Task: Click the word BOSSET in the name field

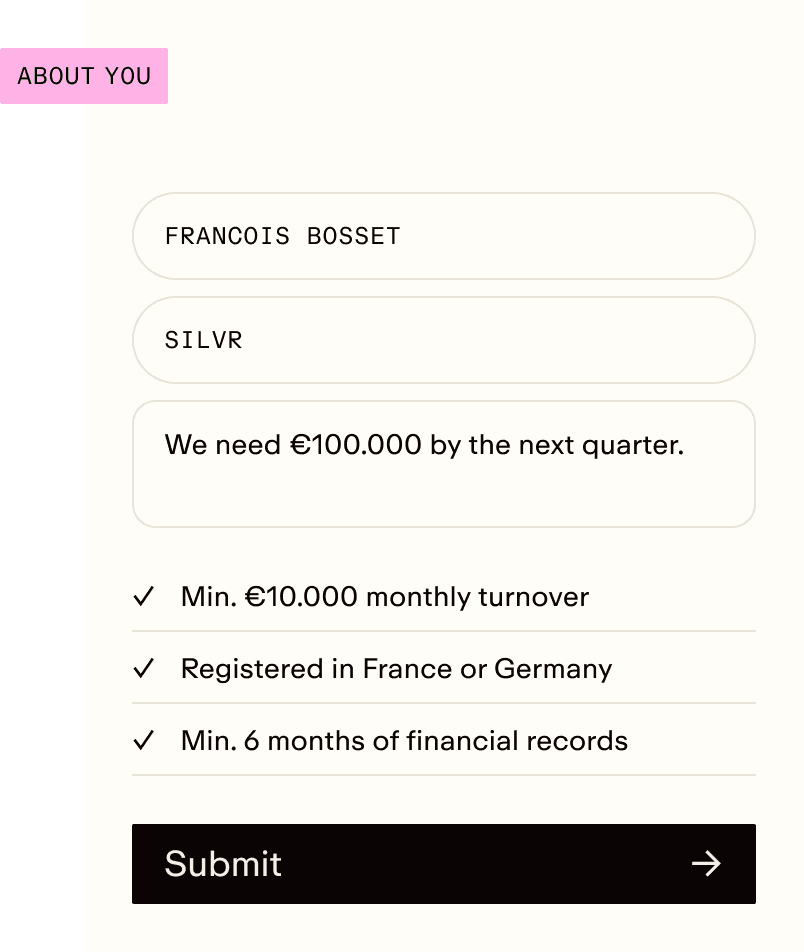Action: [354, 236]
